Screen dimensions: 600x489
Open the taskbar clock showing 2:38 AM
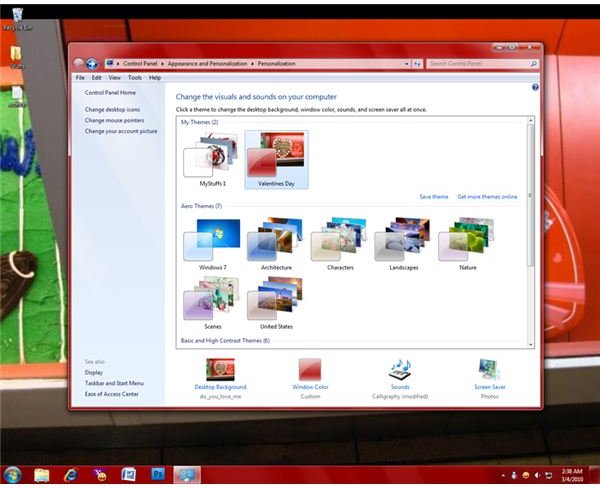coord(572,475)
